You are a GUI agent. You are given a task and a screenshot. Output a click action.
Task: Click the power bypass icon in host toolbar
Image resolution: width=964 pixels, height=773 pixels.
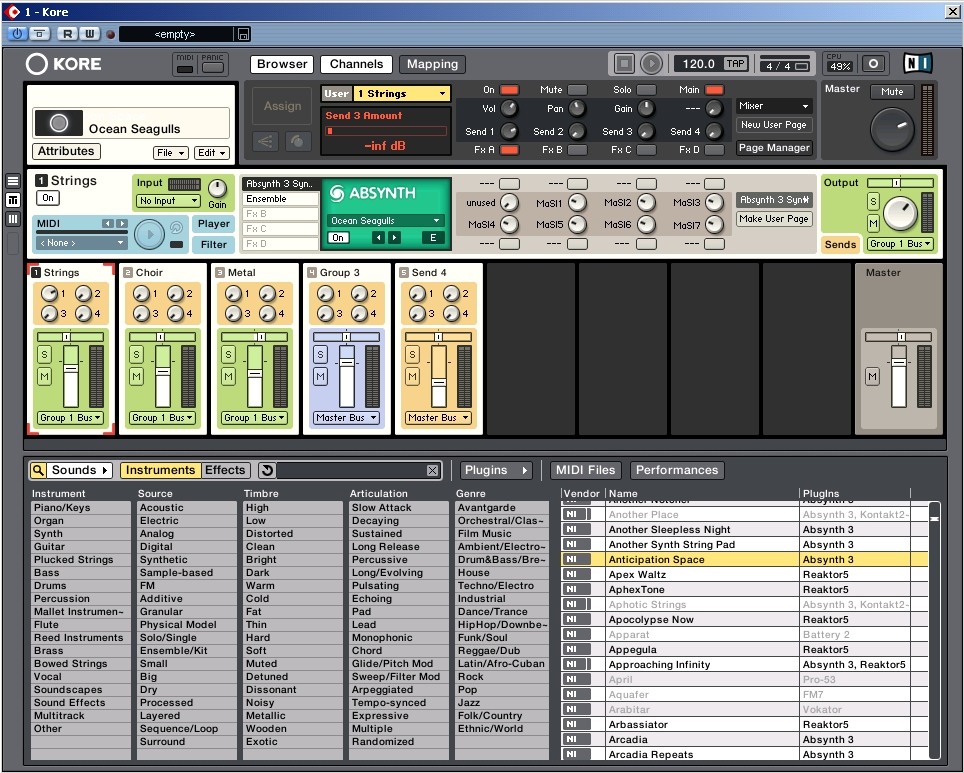tap(17, 34)
